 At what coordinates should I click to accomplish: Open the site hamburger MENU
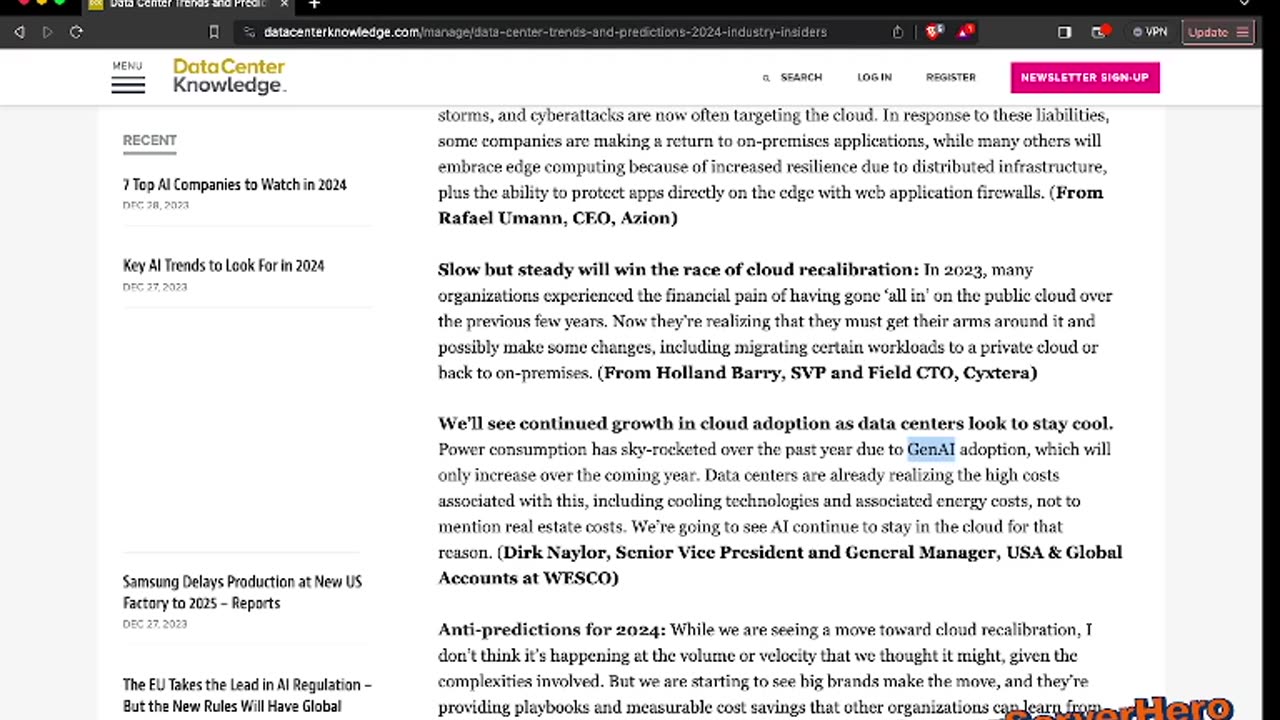click(128, 77)
